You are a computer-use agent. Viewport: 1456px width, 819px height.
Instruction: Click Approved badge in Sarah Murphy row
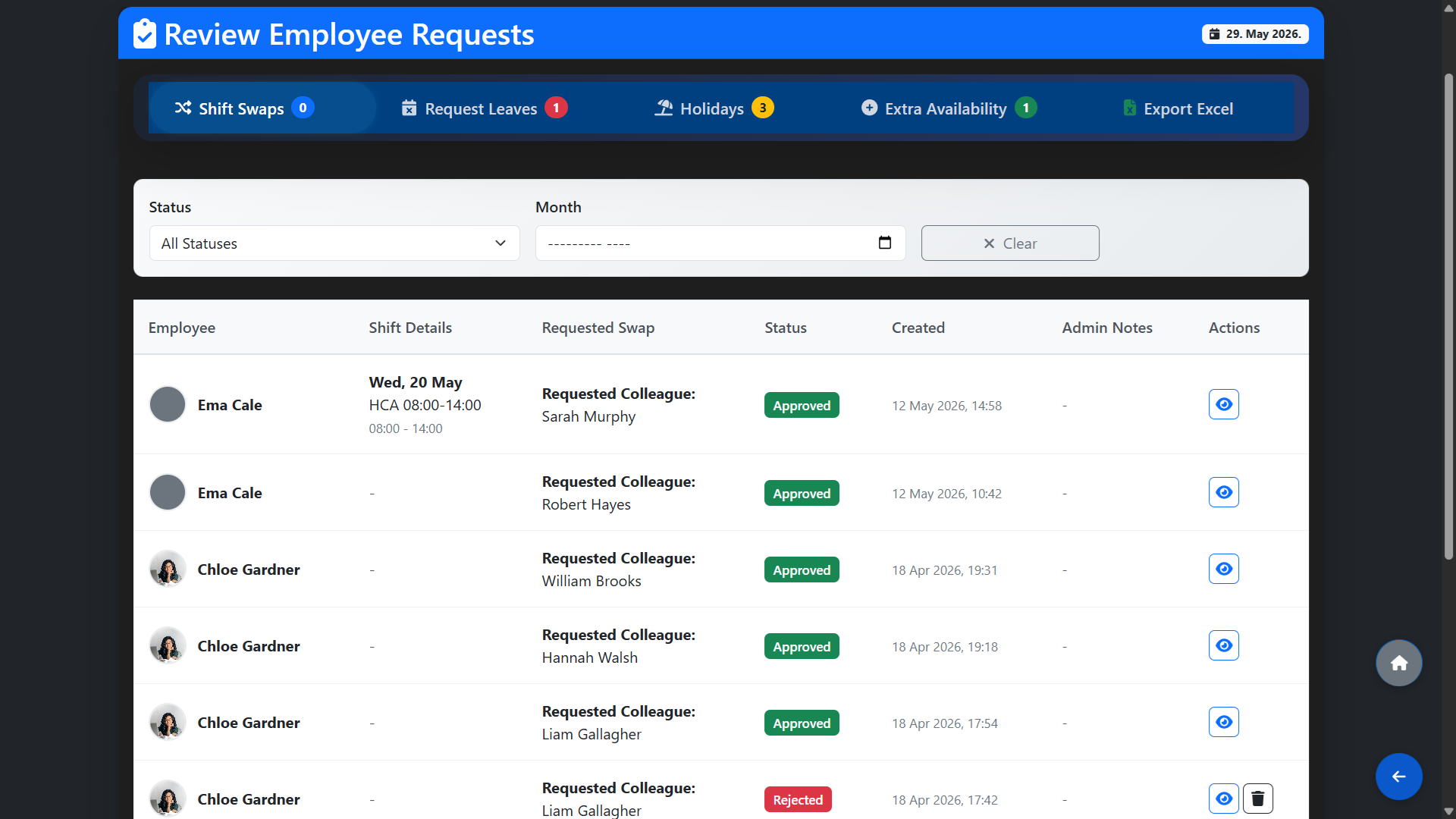[x=802, y=405]
